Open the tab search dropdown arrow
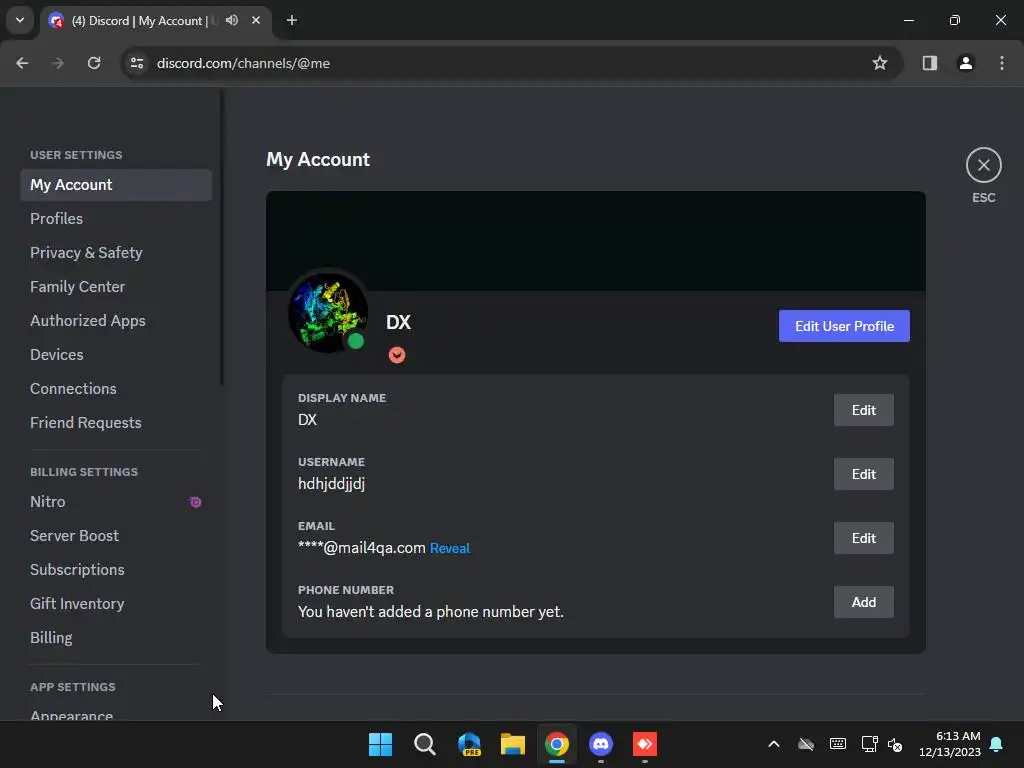This screenshot has height=768, width=1024. [20, 20]
